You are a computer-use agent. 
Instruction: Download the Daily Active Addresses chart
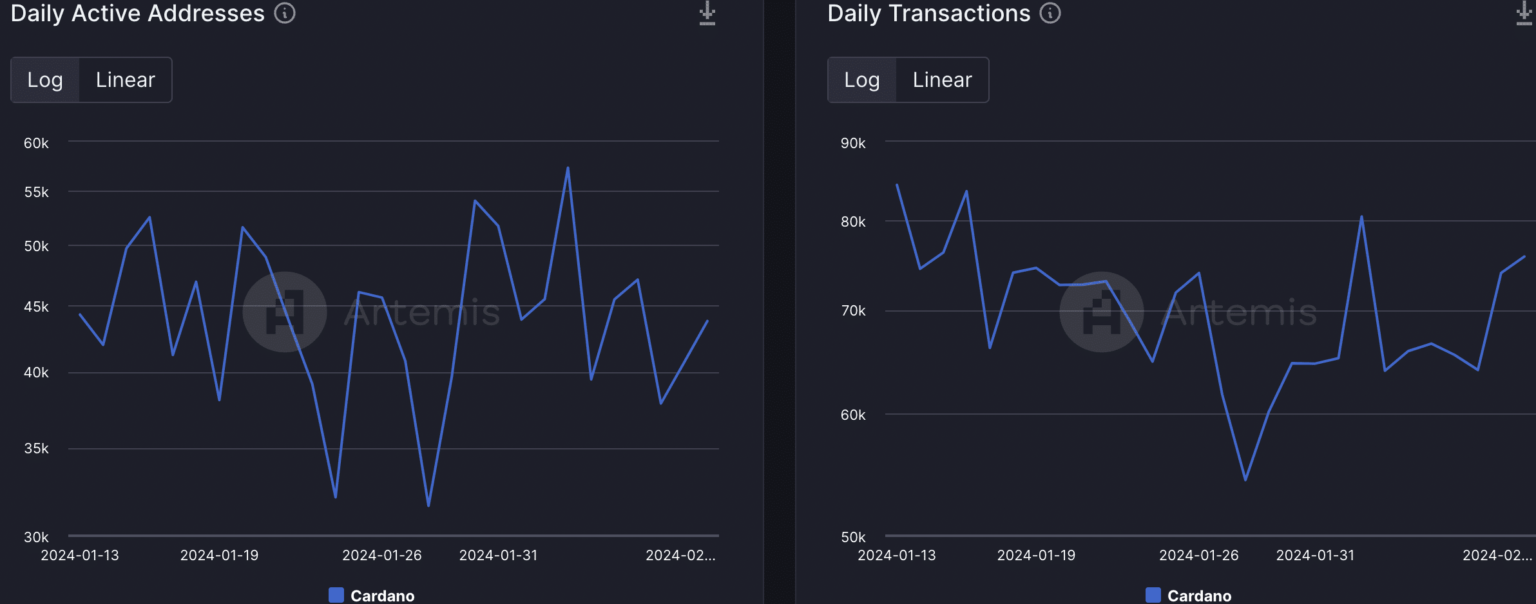click(707, 14)
